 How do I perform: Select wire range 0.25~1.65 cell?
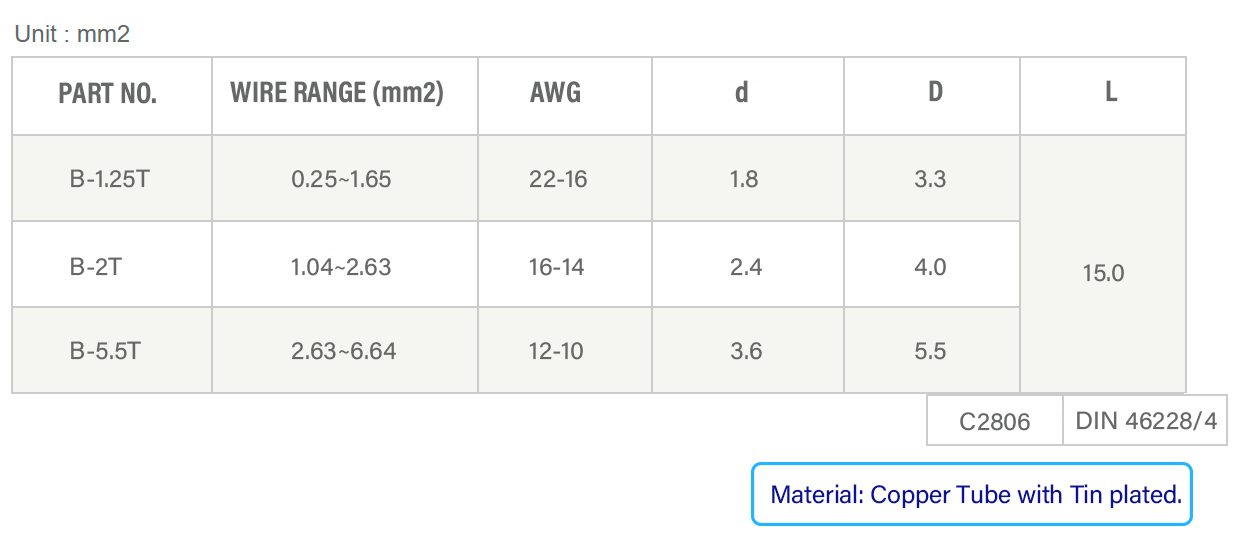[x=345, y=179]
